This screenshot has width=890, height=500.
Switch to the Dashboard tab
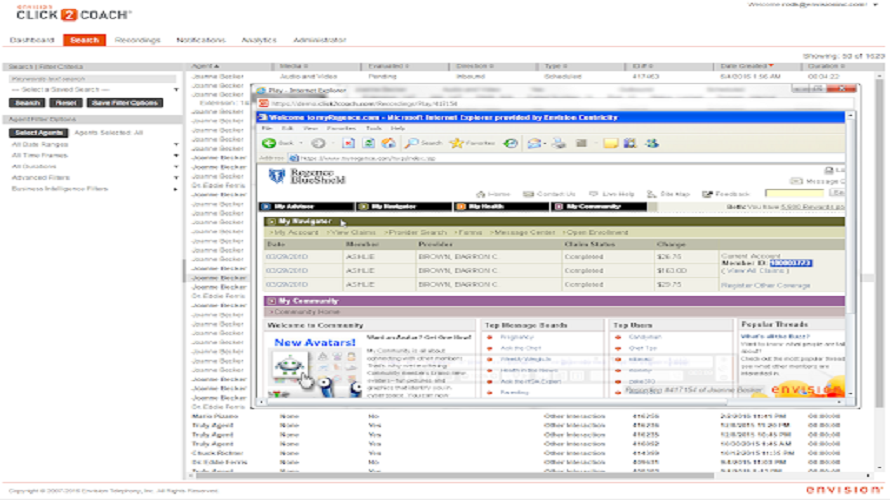(x=32, y=40)
